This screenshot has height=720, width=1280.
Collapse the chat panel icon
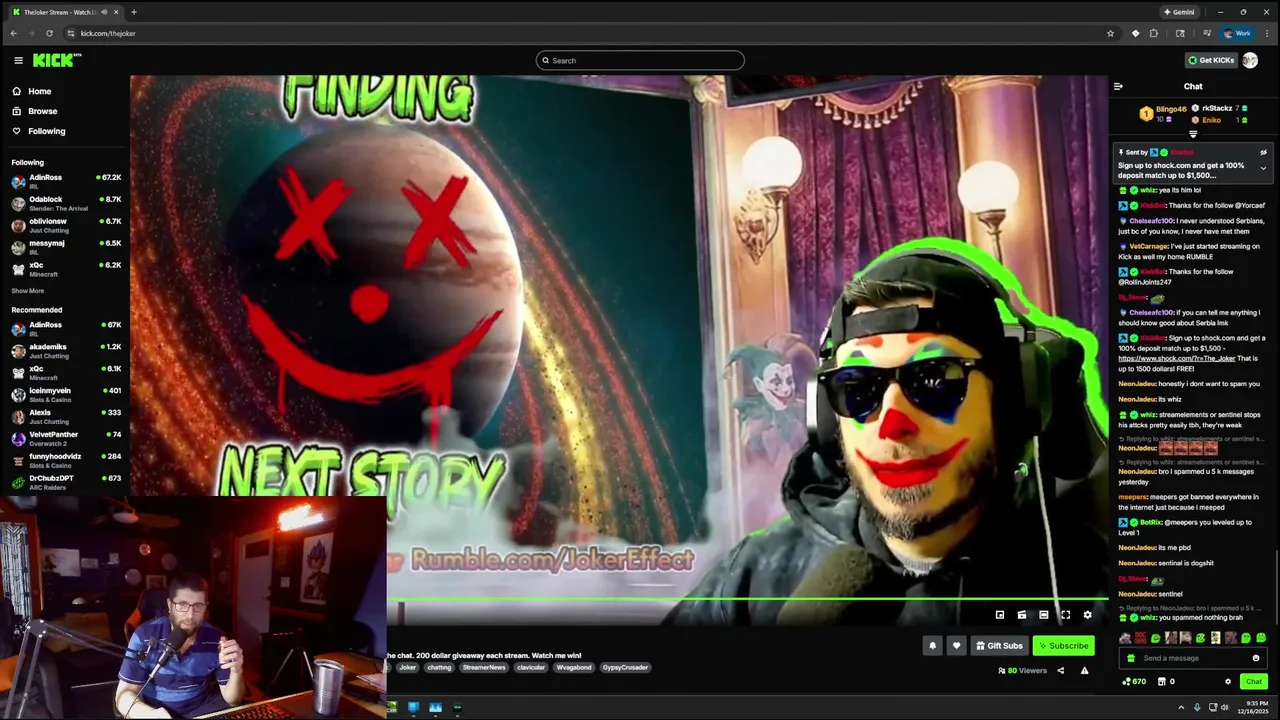click(x=1118, y=86)
